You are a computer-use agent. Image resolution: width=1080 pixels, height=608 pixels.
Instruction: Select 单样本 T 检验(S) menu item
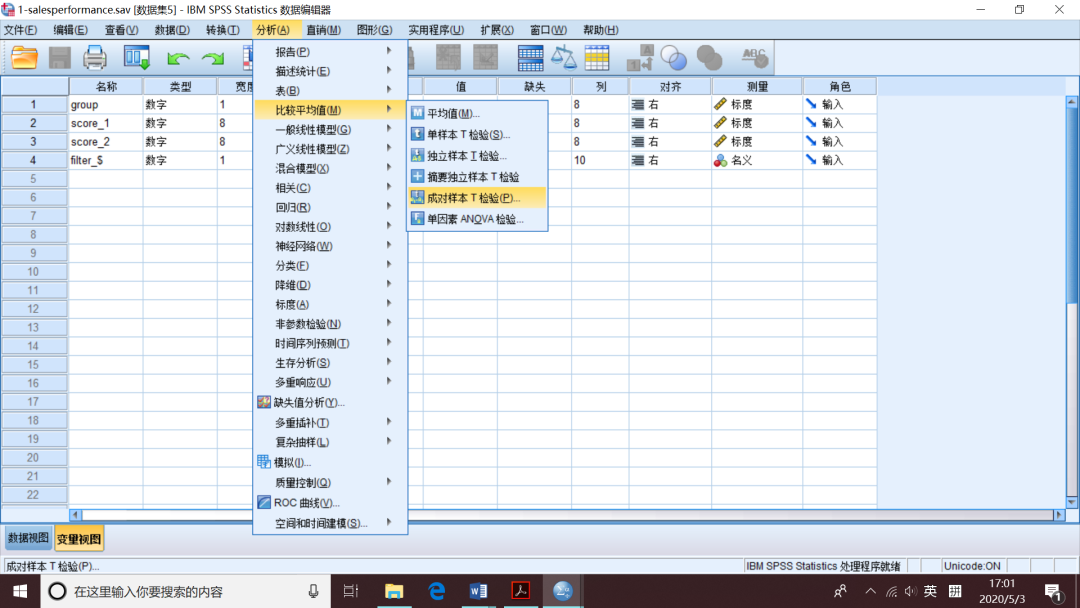(477, 134)
